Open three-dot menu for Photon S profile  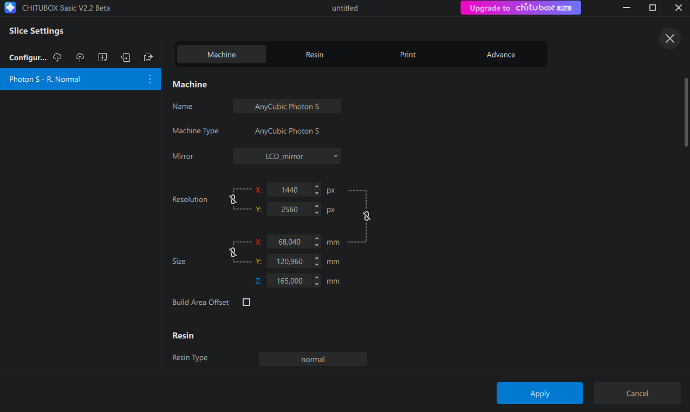(150, 79)
